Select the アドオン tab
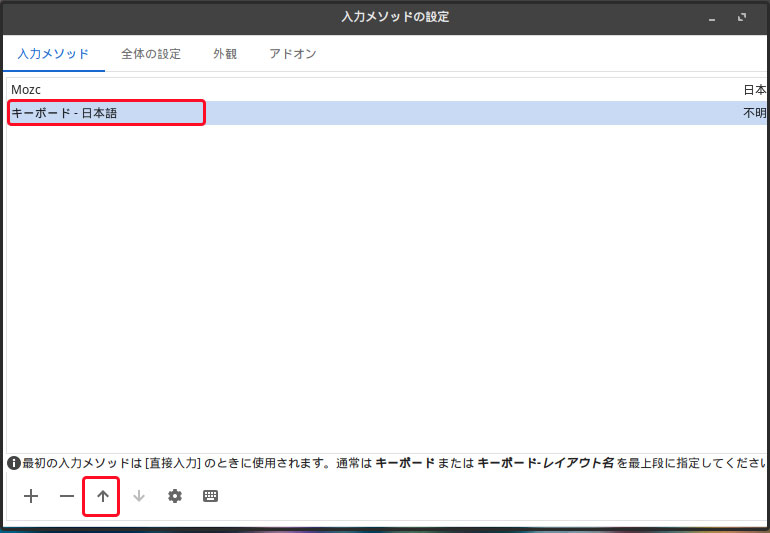This screenshot has height=533, width=770. pyautogui.click(x=293, y=54)
